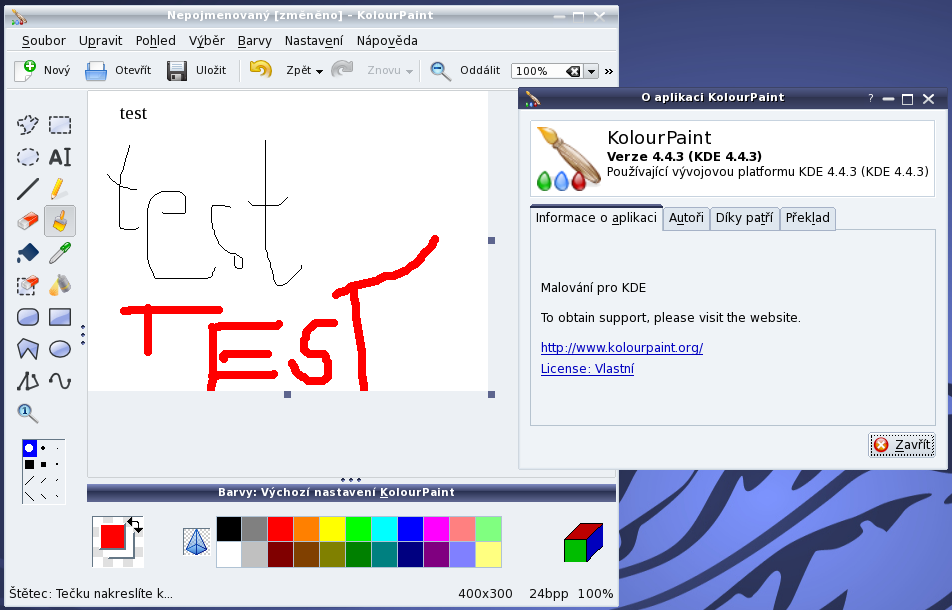Select the free-form selection tool

27,125
